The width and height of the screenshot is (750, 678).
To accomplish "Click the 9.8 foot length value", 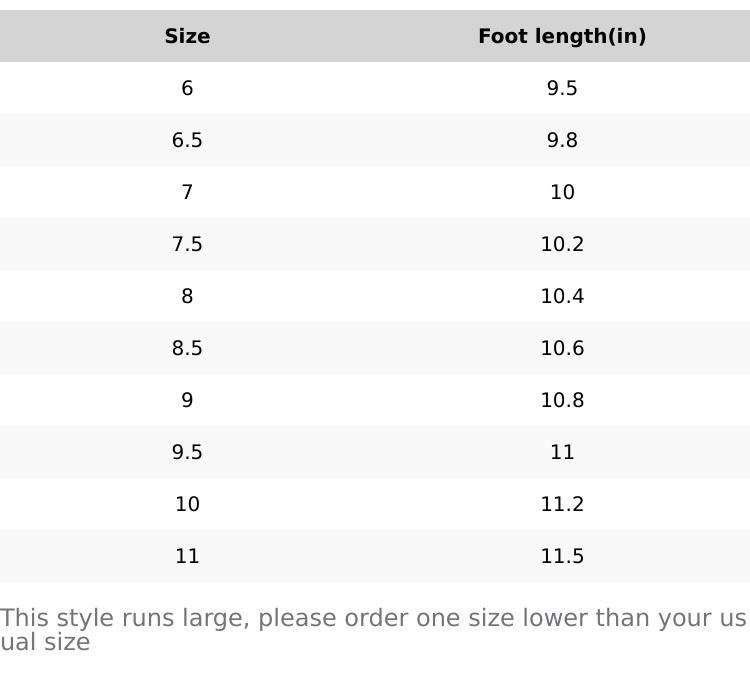I will [x=562, y=141].
